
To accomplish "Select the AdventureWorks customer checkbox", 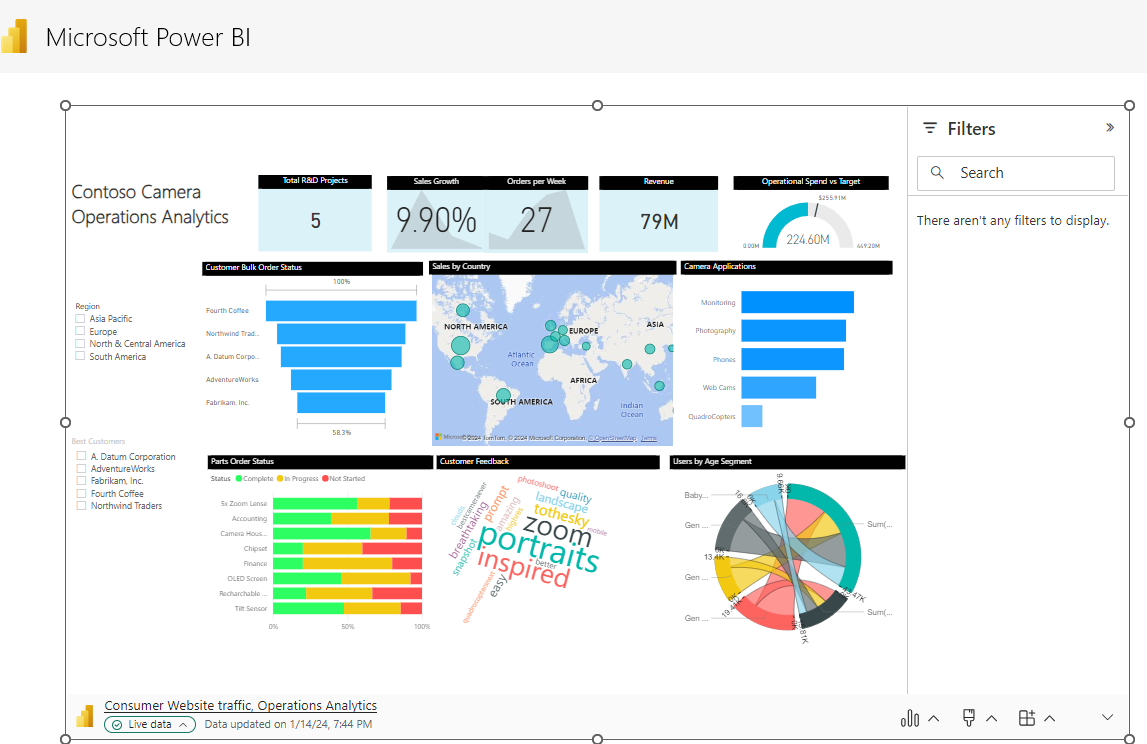I will pyautogui.click(x=81, y=468).
